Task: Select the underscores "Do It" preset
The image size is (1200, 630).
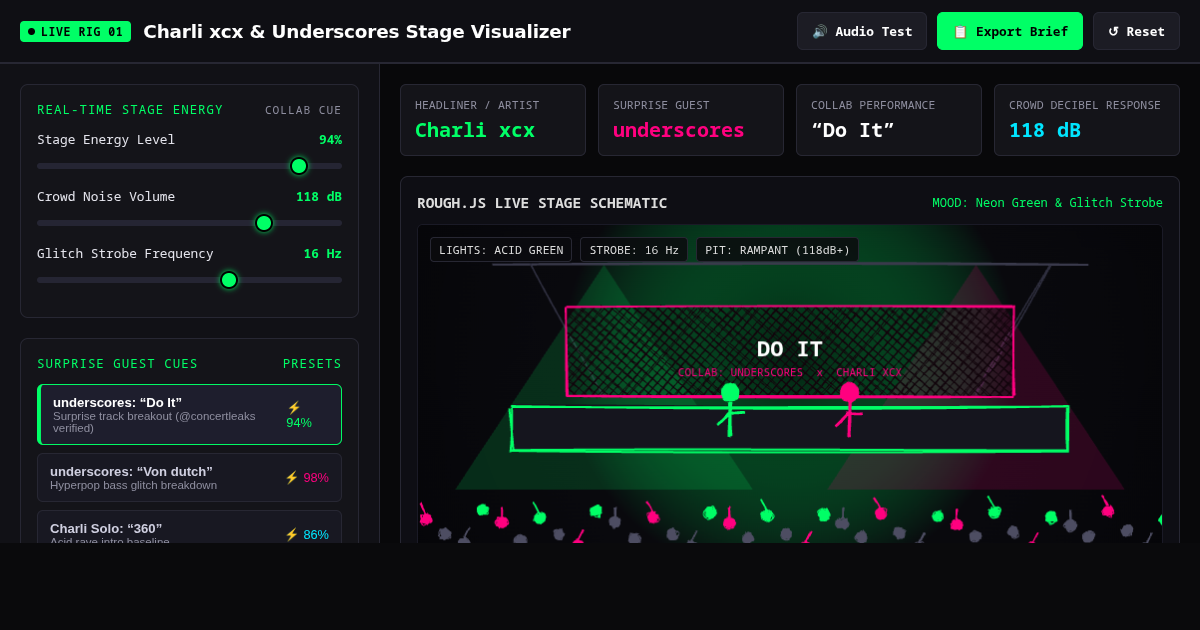Action: [189, 414]
